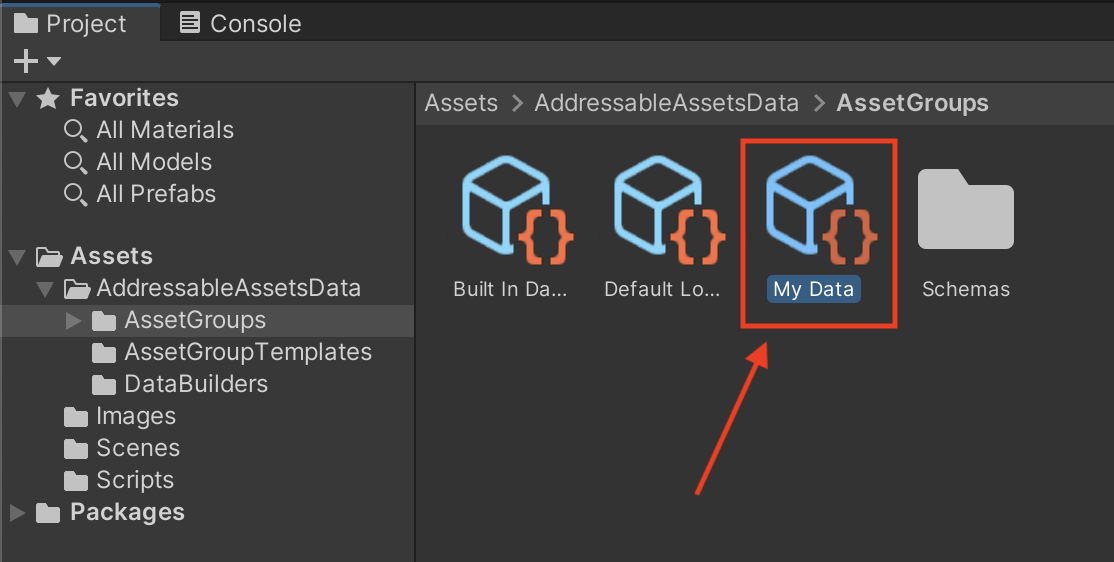Select the Packages root in tree
Image resolution: width=1114 pixels, height=562 pixels.
(x=127, y=512)
